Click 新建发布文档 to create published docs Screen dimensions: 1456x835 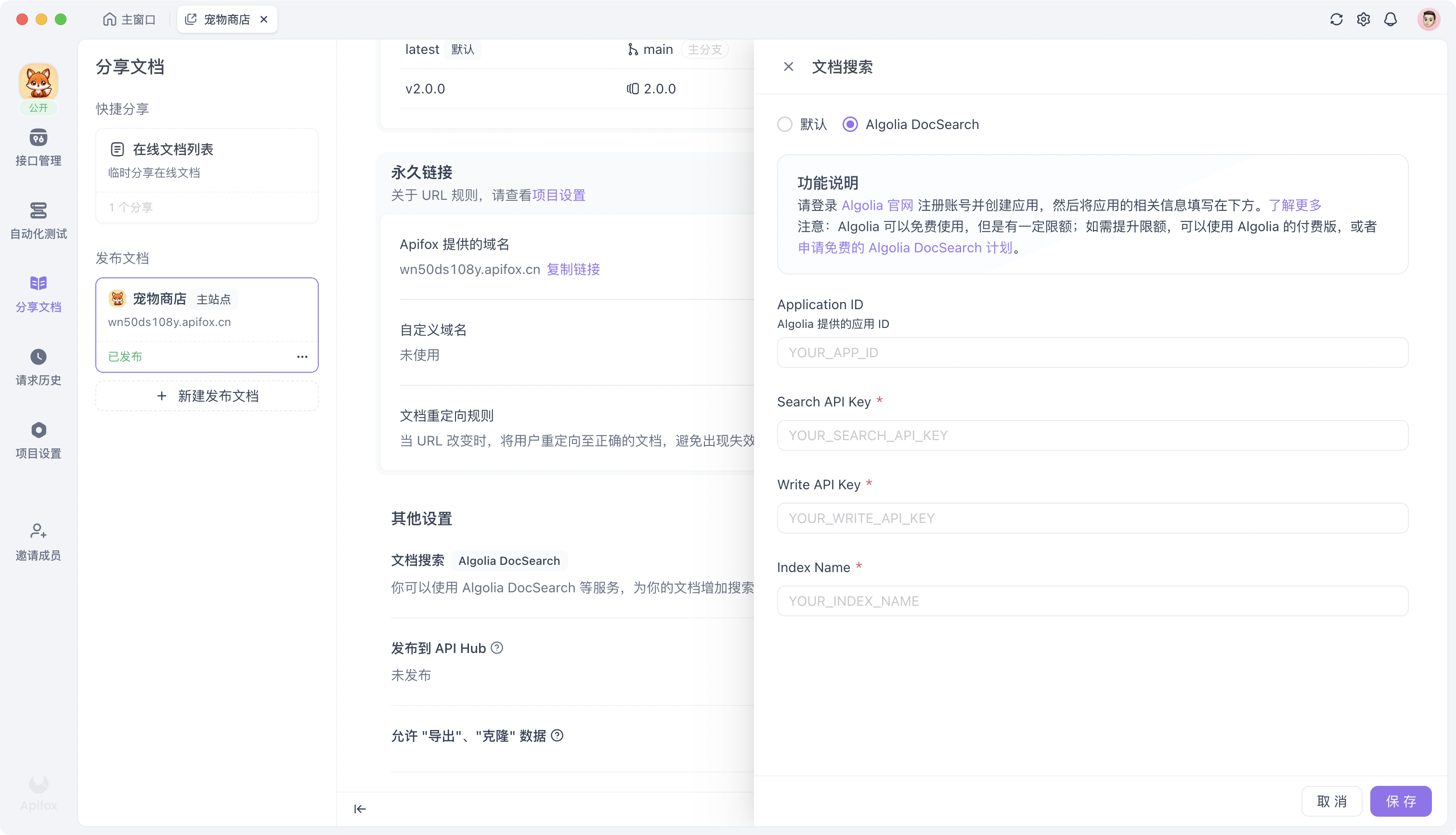tap(207, 396)
